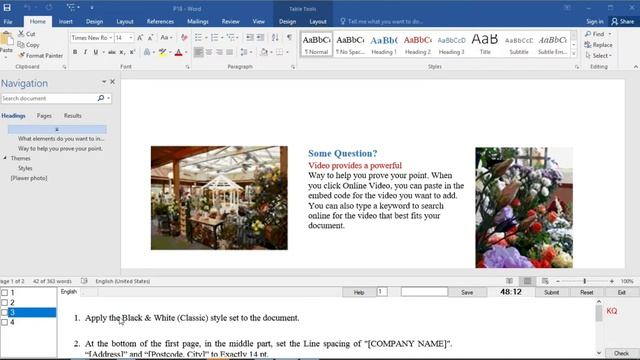Click the Text Effects icon
Image resolution: width=640 pixels, height=360 pixels.
(x=147, y=52)
